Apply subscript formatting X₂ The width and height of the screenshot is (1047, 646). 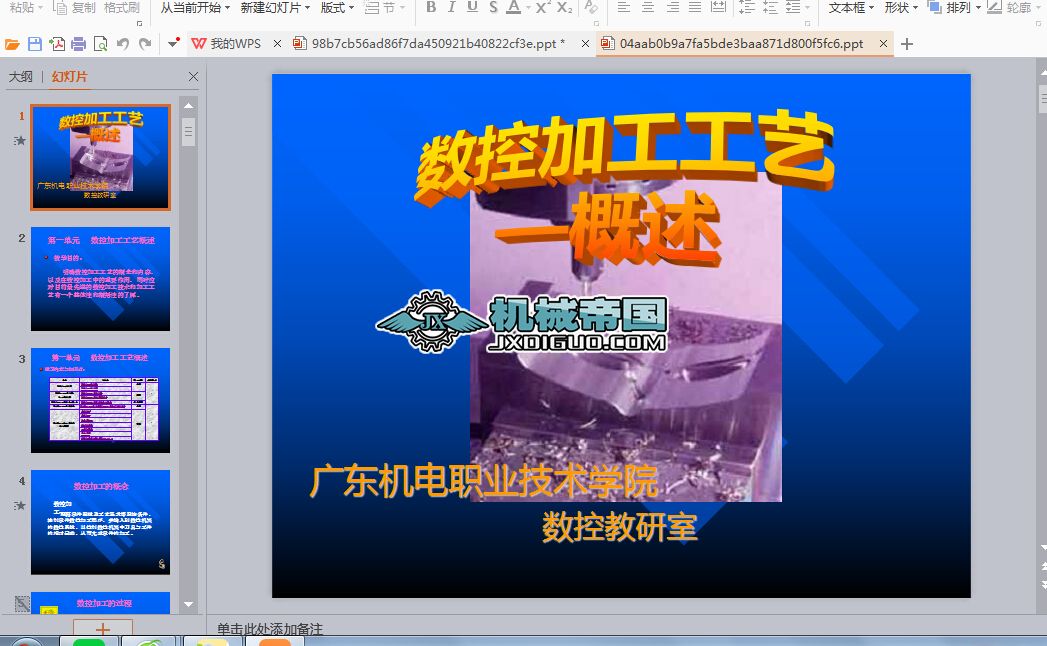pyautogui.click(x=565, y=7)
